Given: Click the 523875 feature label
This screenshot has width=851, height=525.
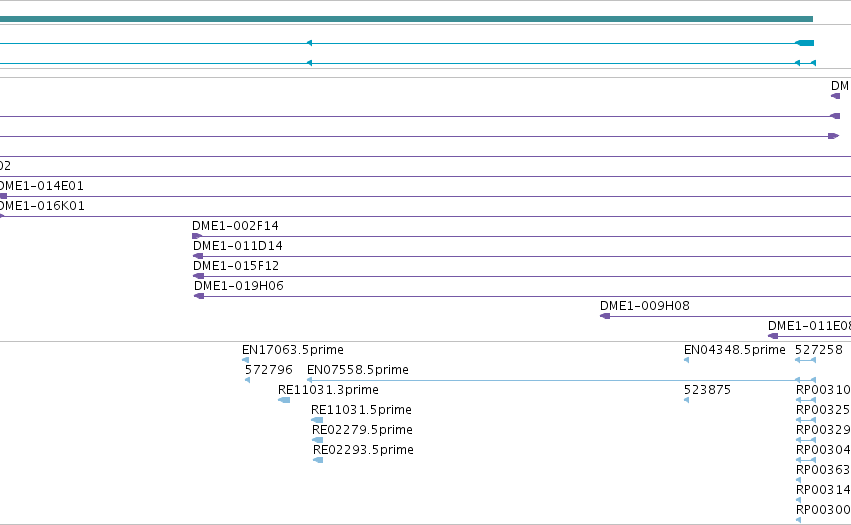Looking at the screenshot, I should pos(707,390).
